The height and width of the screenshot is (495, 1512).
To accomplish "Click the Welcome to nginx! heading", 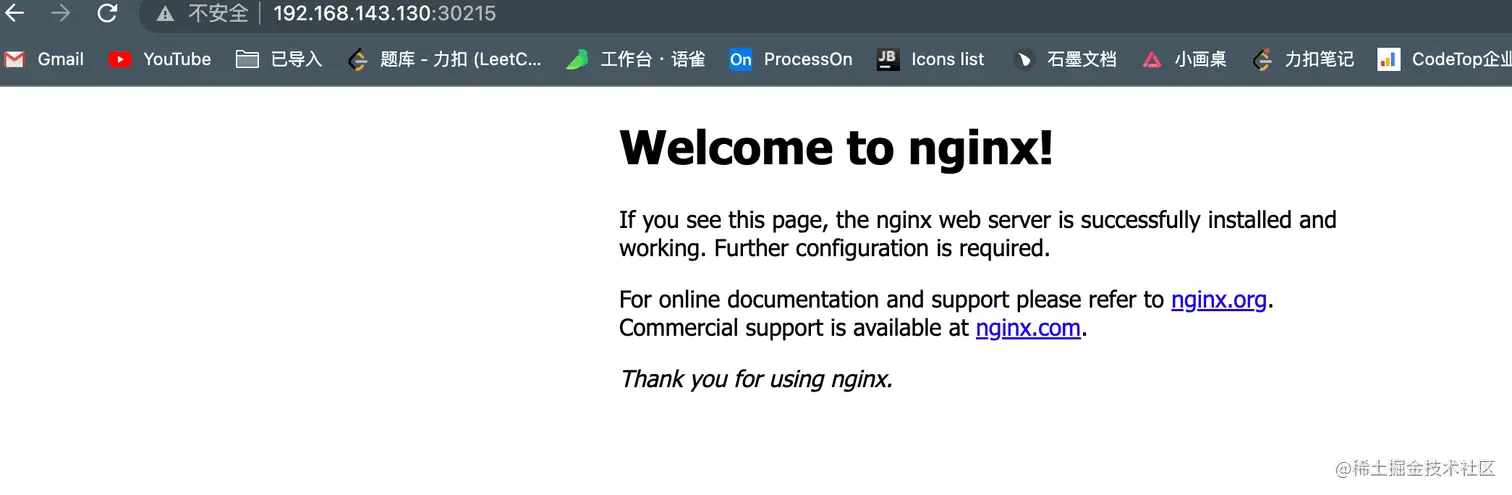I will click(x=837, y=148).
